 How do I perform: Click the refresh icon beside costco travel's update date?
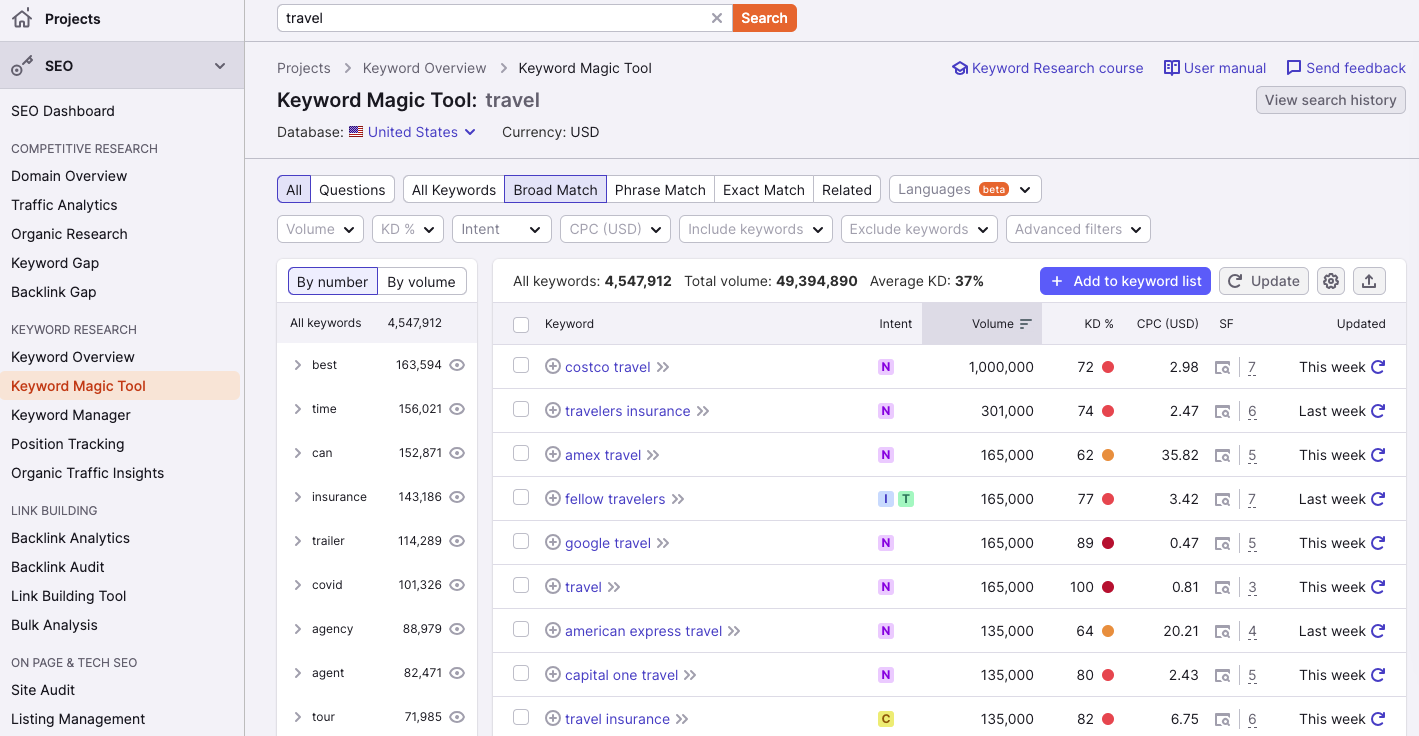point(1380,367)
